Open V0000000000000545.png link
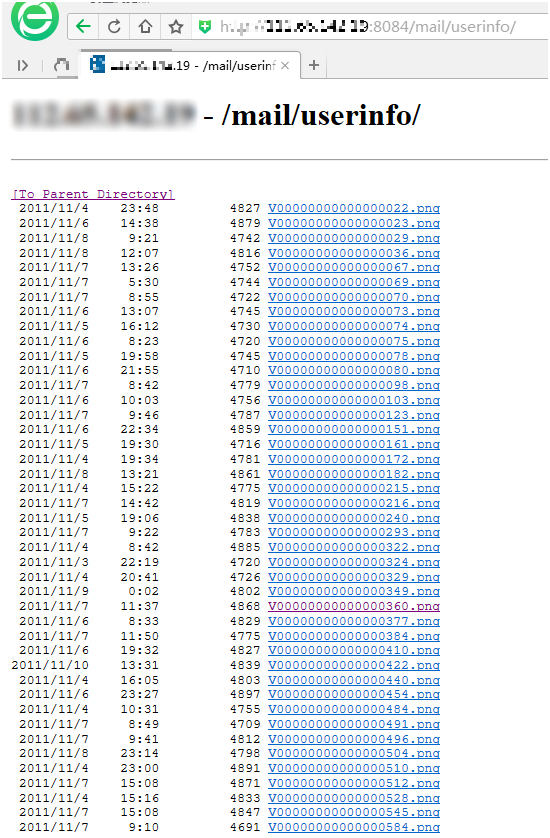 click(x=354, y=812)
